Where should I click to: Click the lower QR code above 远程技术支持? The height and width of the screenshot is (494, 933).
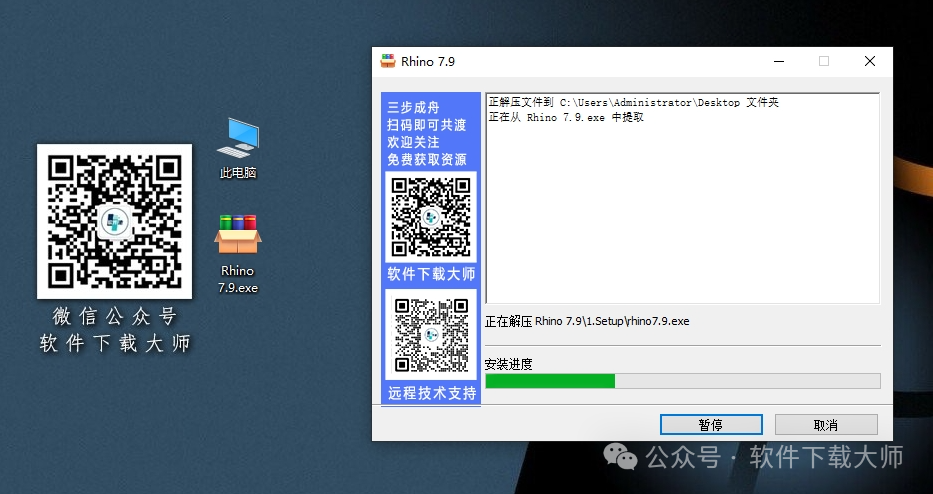(431, 335)
